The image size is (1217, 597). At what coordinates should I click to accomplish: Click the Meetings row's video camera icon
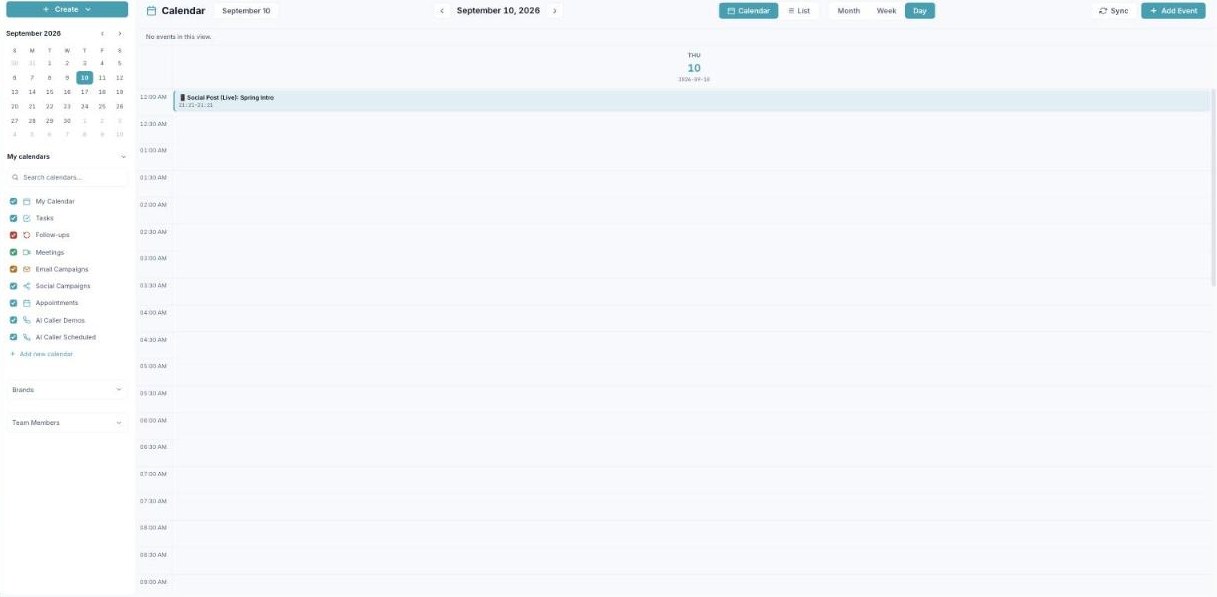coord(27,252)
